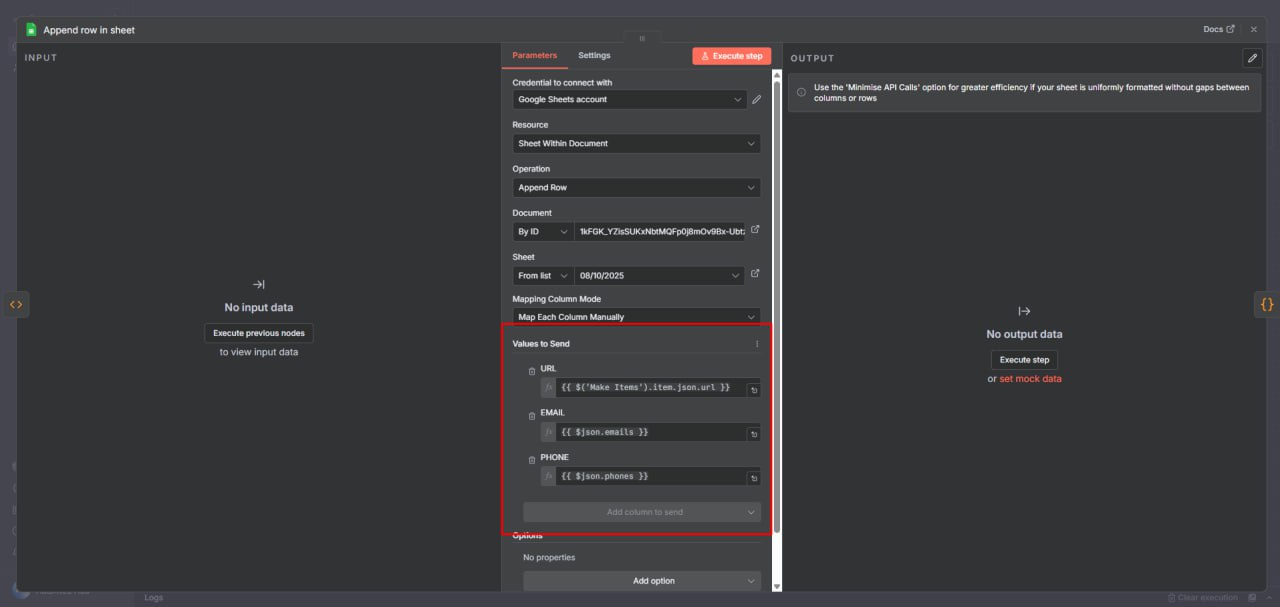Image resolution: width=1280 pixels, height=607 pixels.
Task: Click the Execute step button
Action: tap(732, 55)
